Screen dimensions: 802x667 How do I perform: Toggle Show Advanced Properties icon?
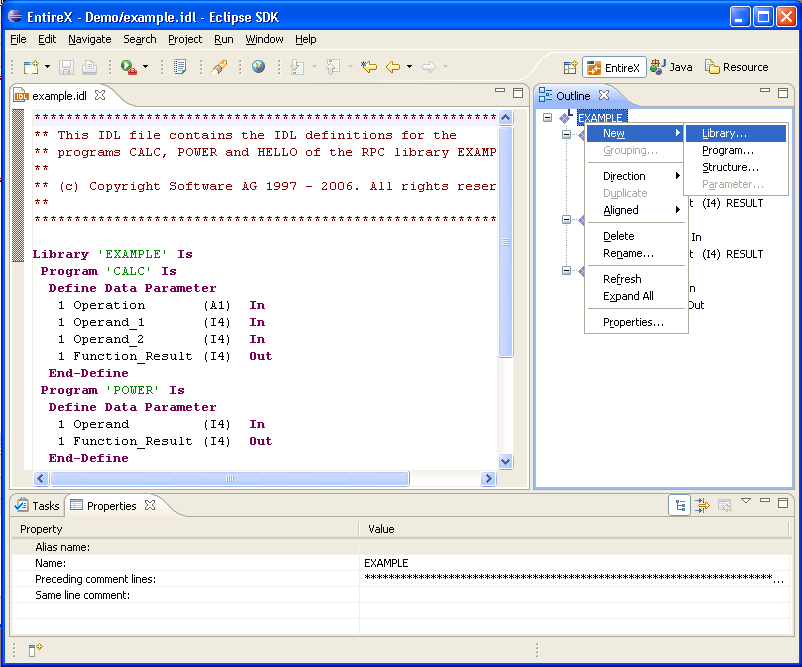[x=702, y=505]
